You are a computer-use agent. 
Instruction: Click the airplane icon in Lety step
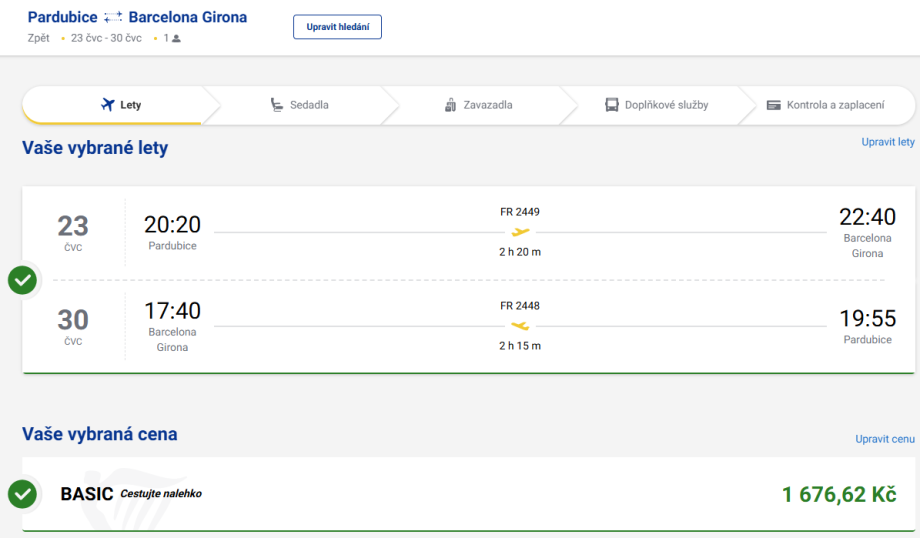108,105
